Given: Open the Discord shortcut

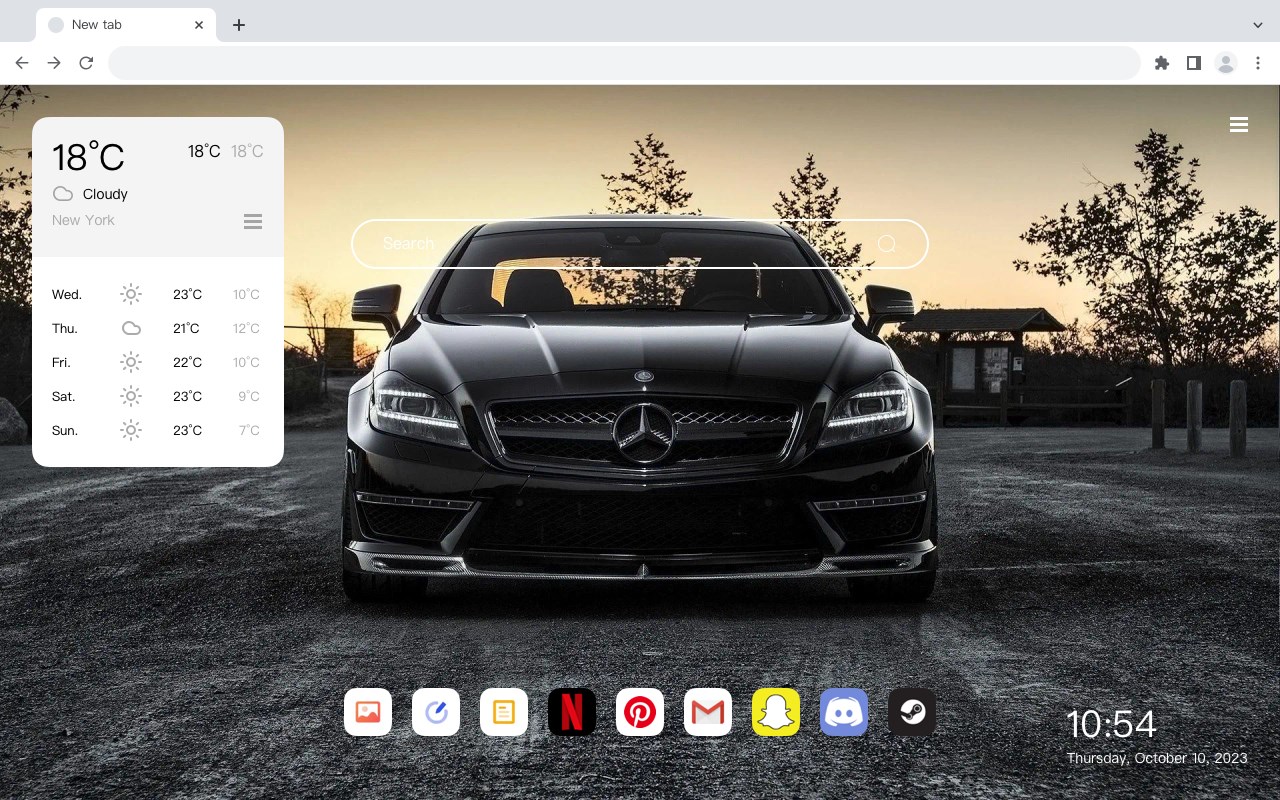Looking at the screenshot, I should coord(844,712).
